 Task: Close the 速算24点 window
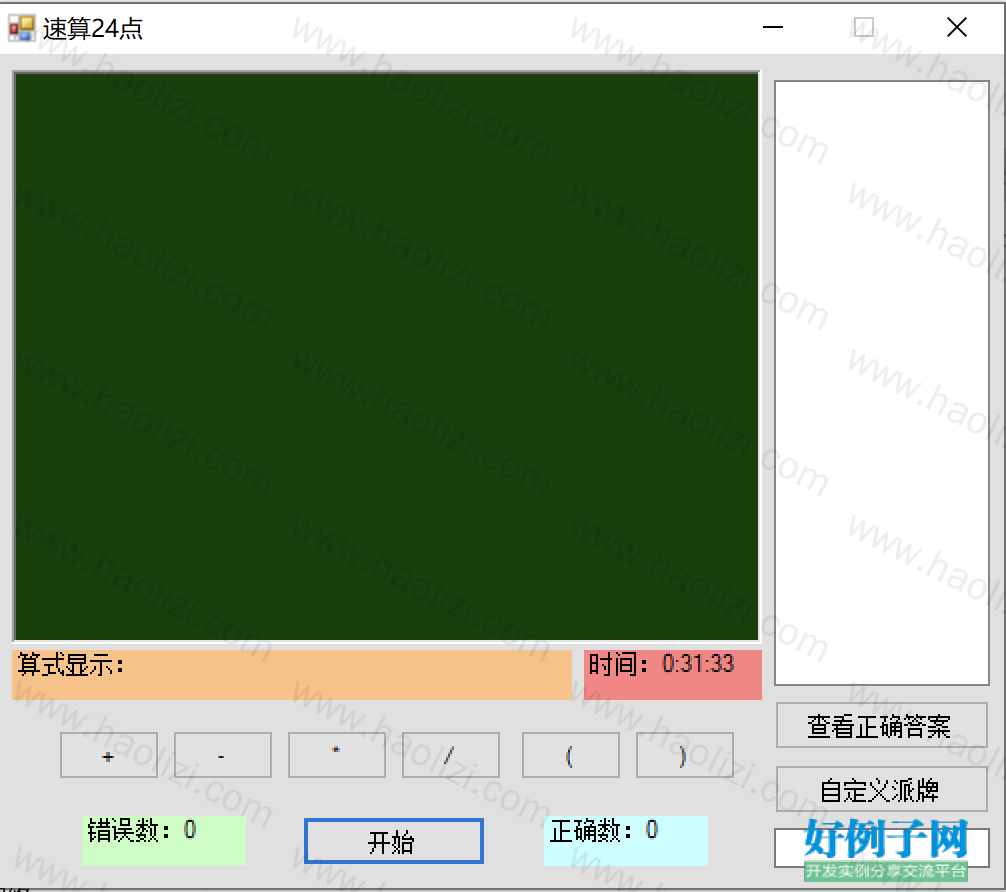957,27
